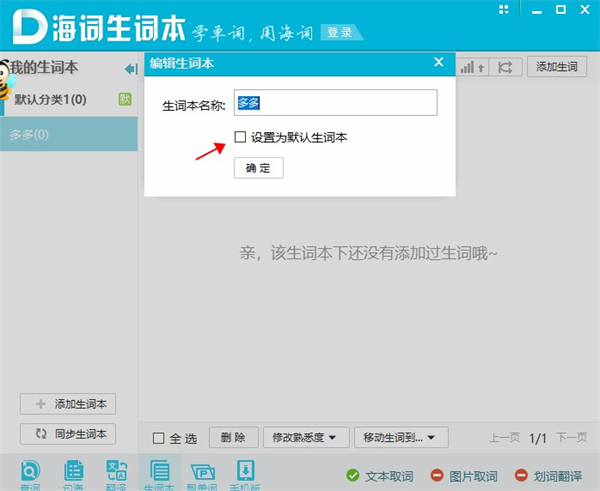Viewport: 600px width, 491px height.
Task: Click the green 默 default badge
Action: [125, 99]
